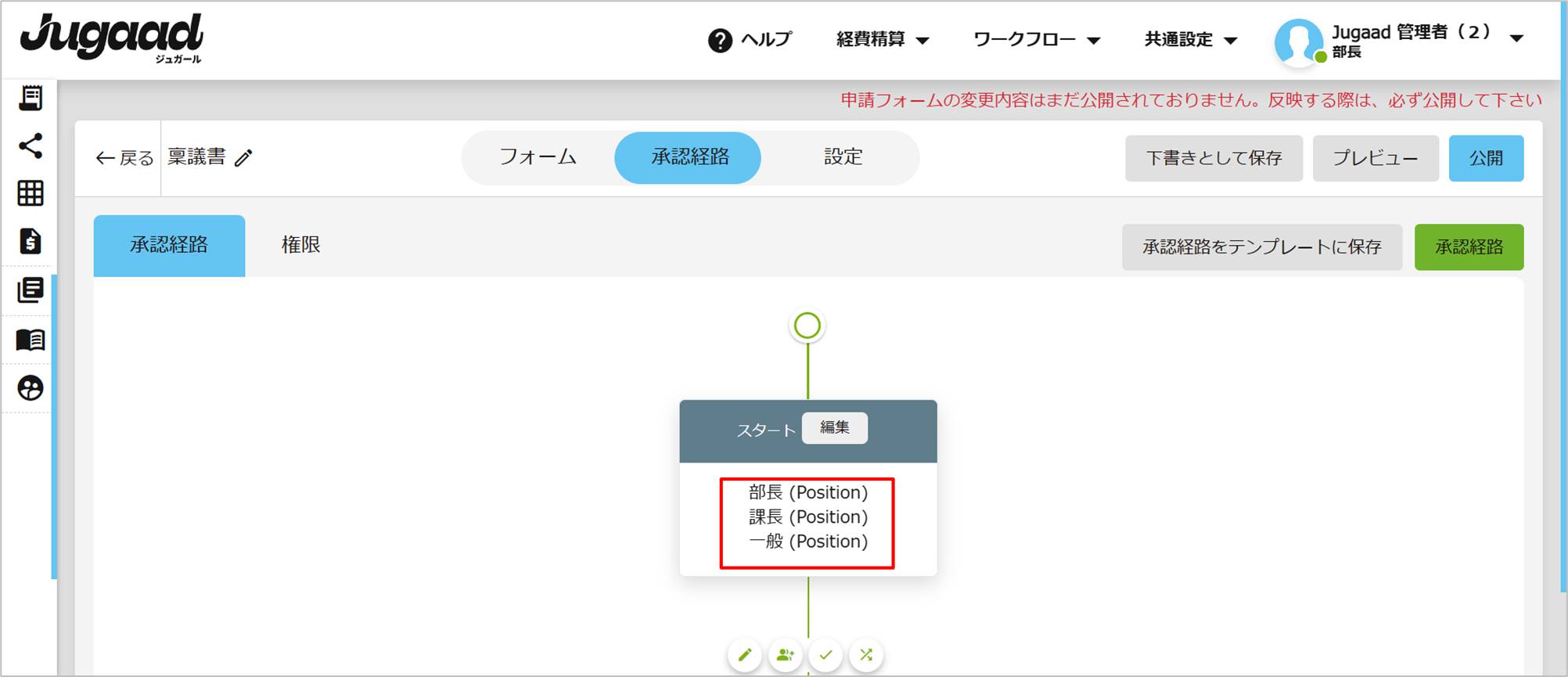
Task: Open the grid table sidebar icon
Action: coord(31,193)
